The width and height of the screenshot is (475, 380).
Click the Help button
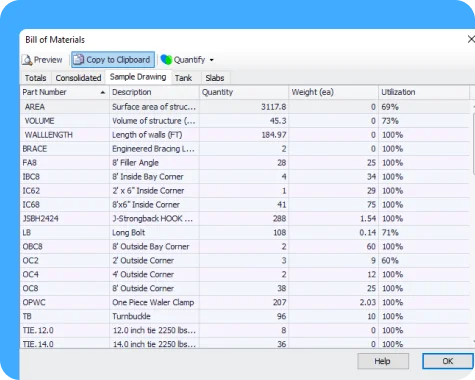pos(383,361)
